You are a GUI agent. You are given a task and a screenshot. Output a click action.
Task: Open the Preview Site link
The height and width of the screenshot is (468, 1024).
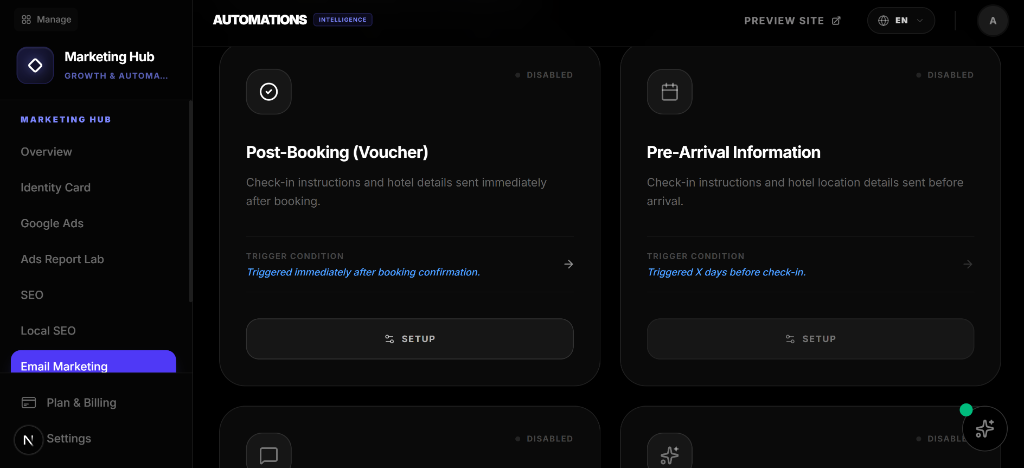[792, 20]
